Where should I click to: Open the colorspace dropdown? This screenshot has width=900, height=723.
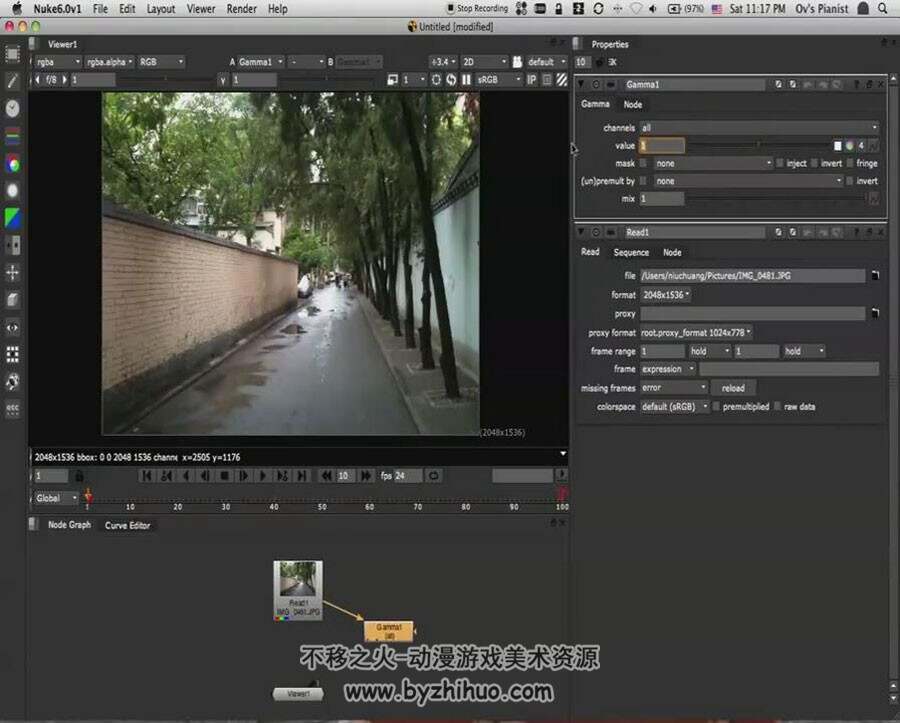pos(674,406)
